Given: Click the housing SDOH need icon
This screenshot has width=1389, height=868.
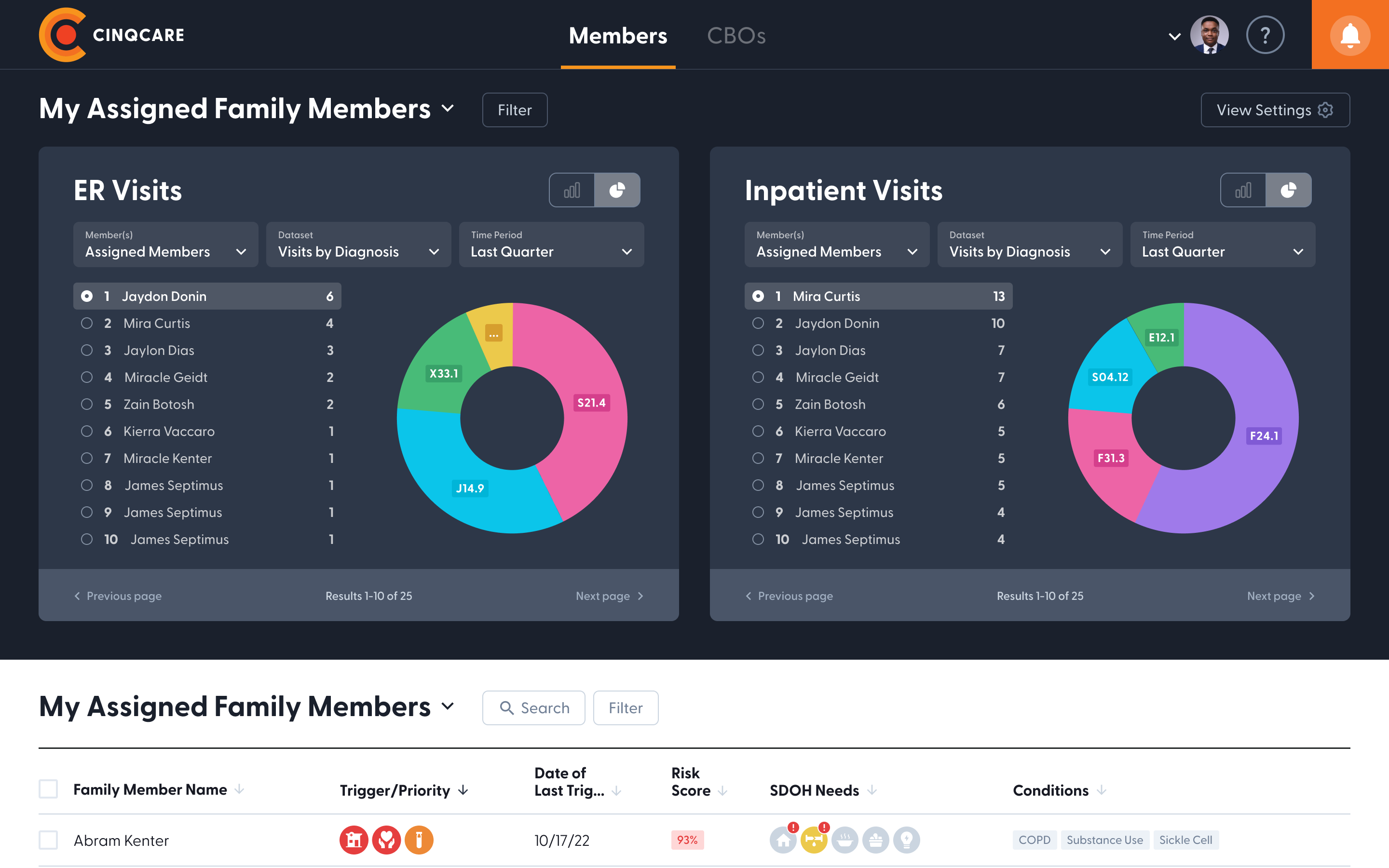Looking at the screenshot, I should (783, 841).
